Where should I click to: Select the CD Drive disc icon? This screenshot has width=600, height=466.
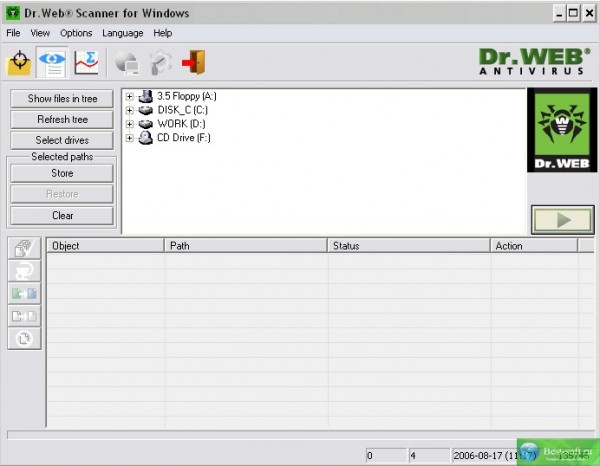click(145, 138)
